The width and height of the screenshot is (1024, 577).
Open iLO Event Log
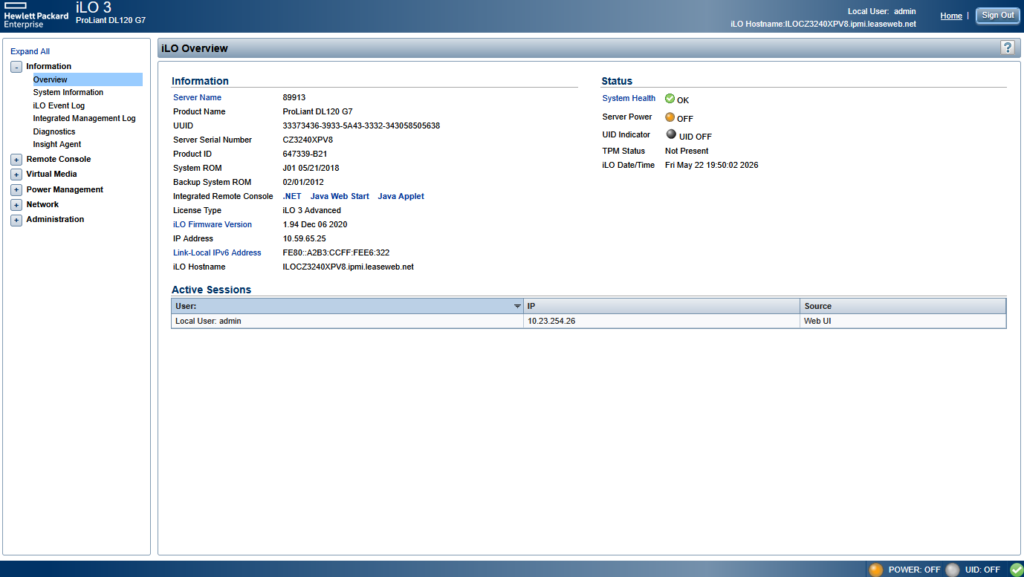(59, 106)
